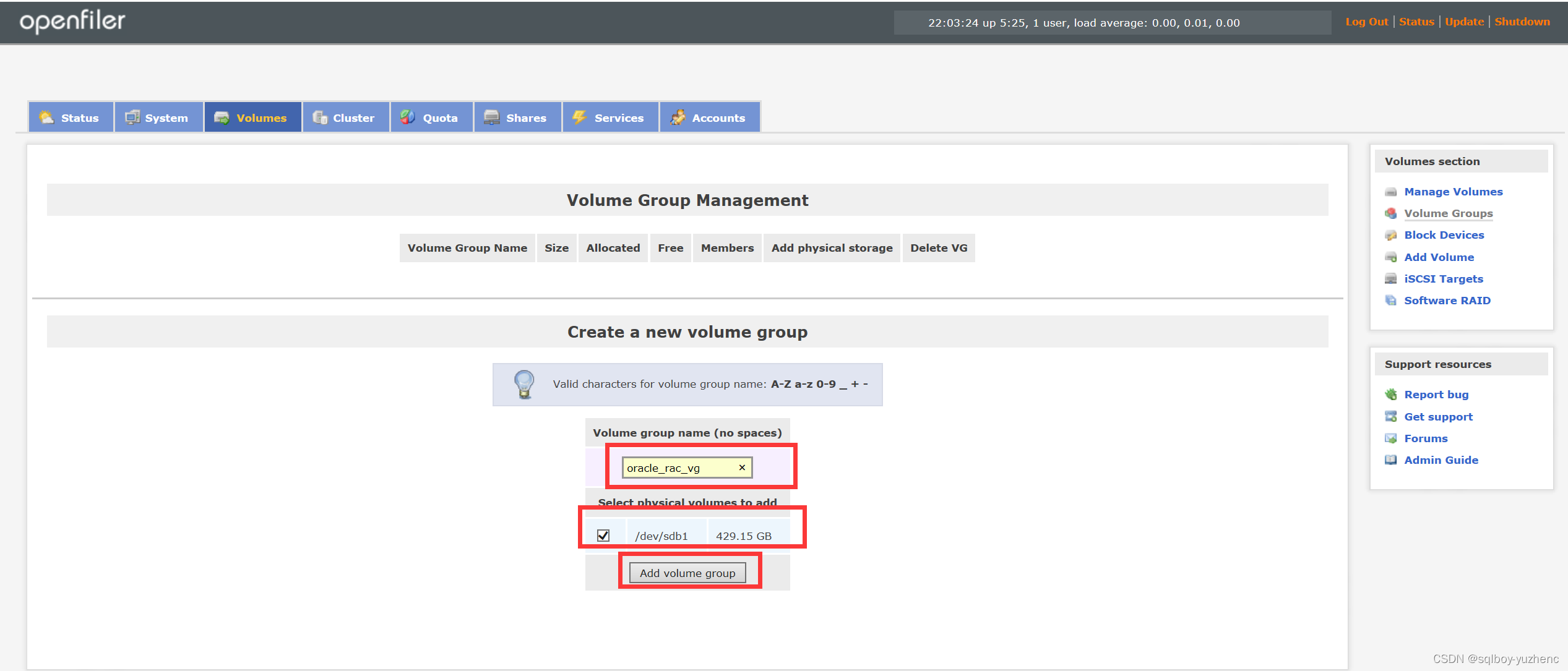Open the Block Devices link
The image size is (1568, 671).
1444,235
